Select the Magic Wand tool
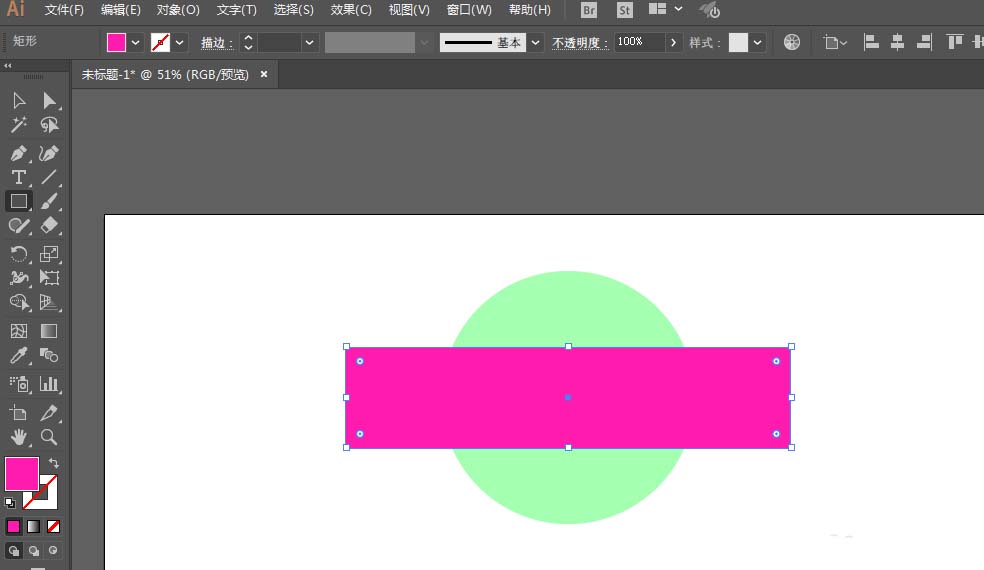This screenshot has width=984, height=570. coord(19,125)
